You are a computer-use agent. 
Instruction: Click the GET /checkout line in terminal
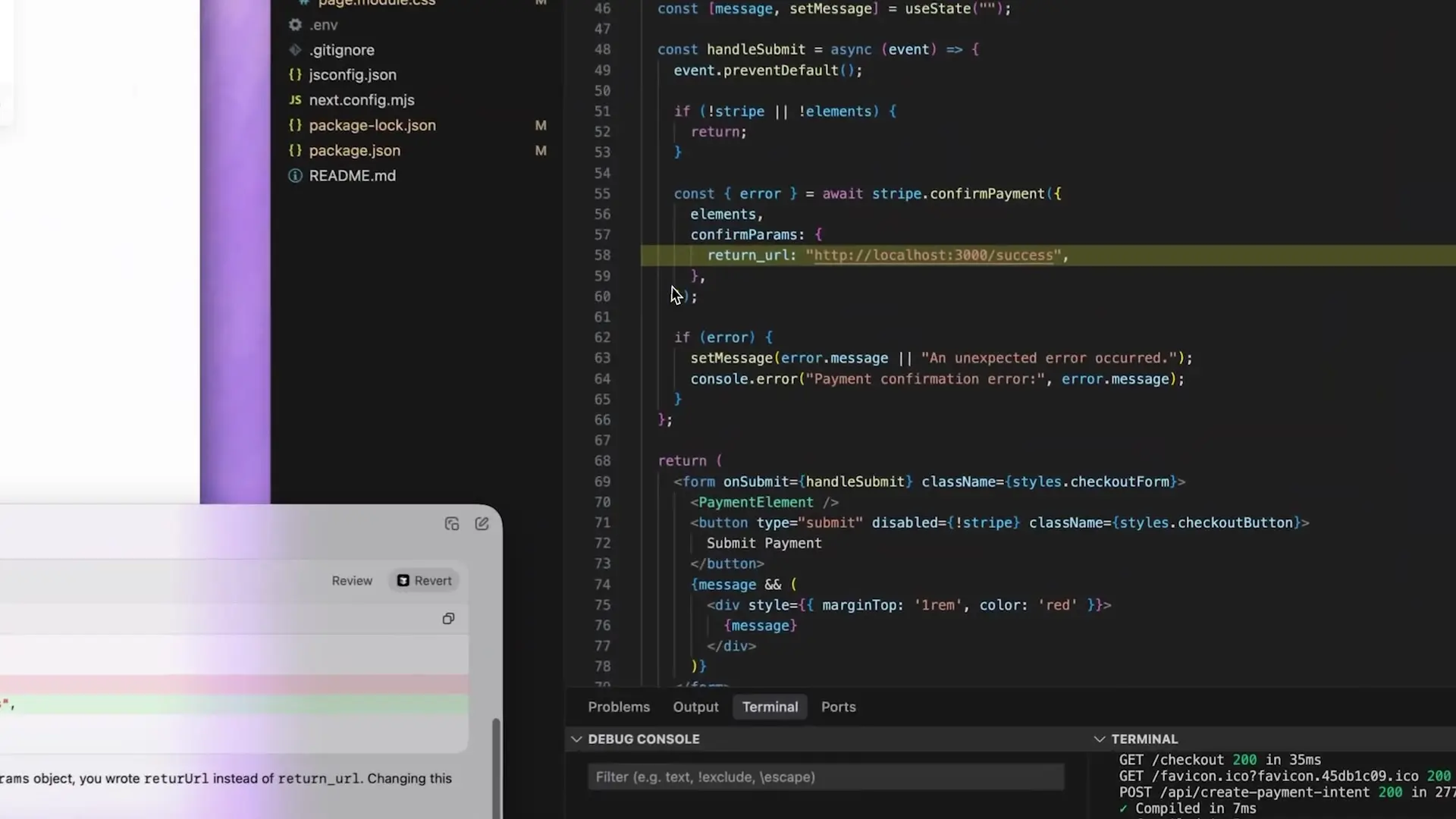point(1219,760)
